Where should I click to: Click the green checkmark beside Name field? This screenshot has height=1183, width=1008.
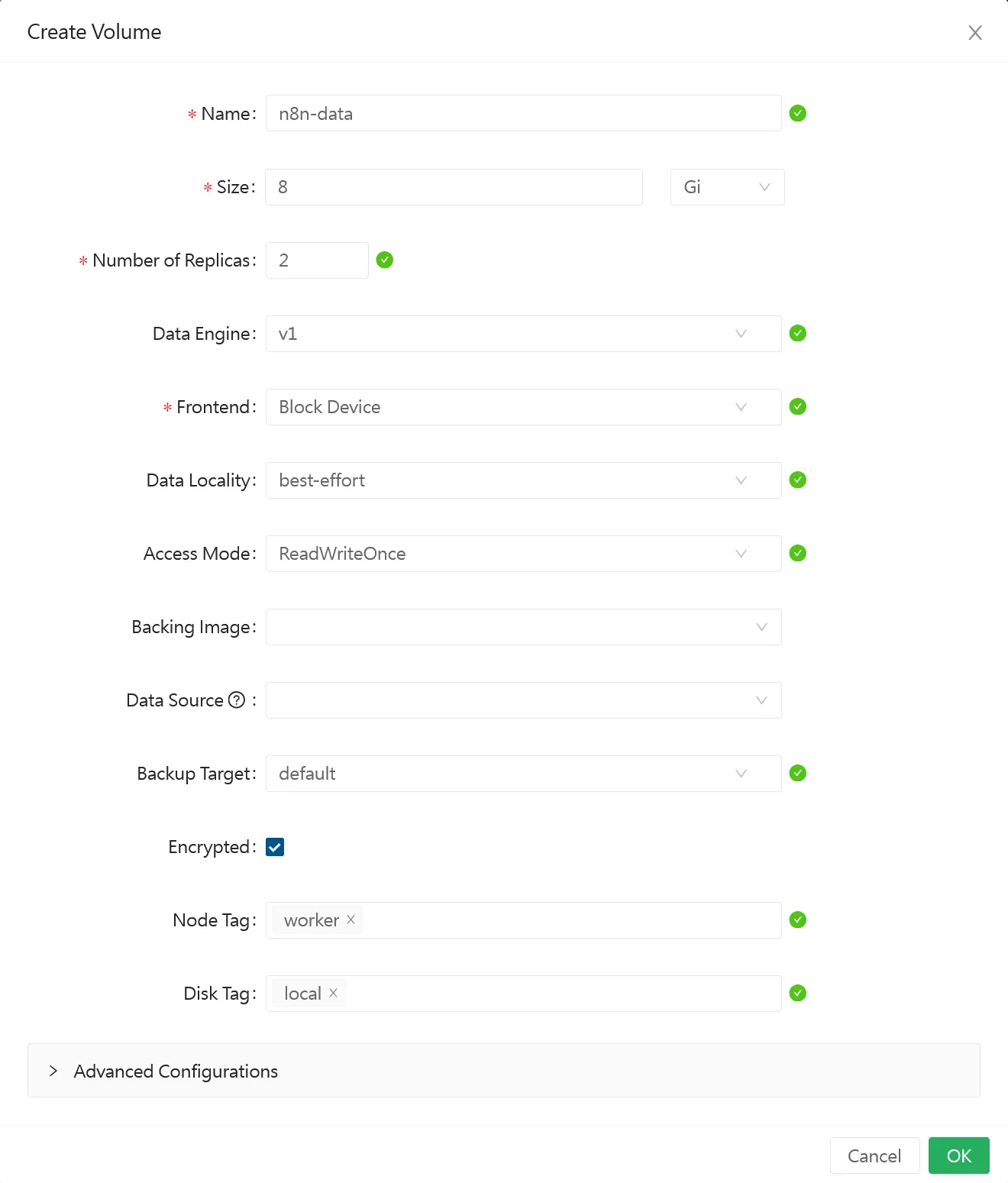(x=798, y=114)
